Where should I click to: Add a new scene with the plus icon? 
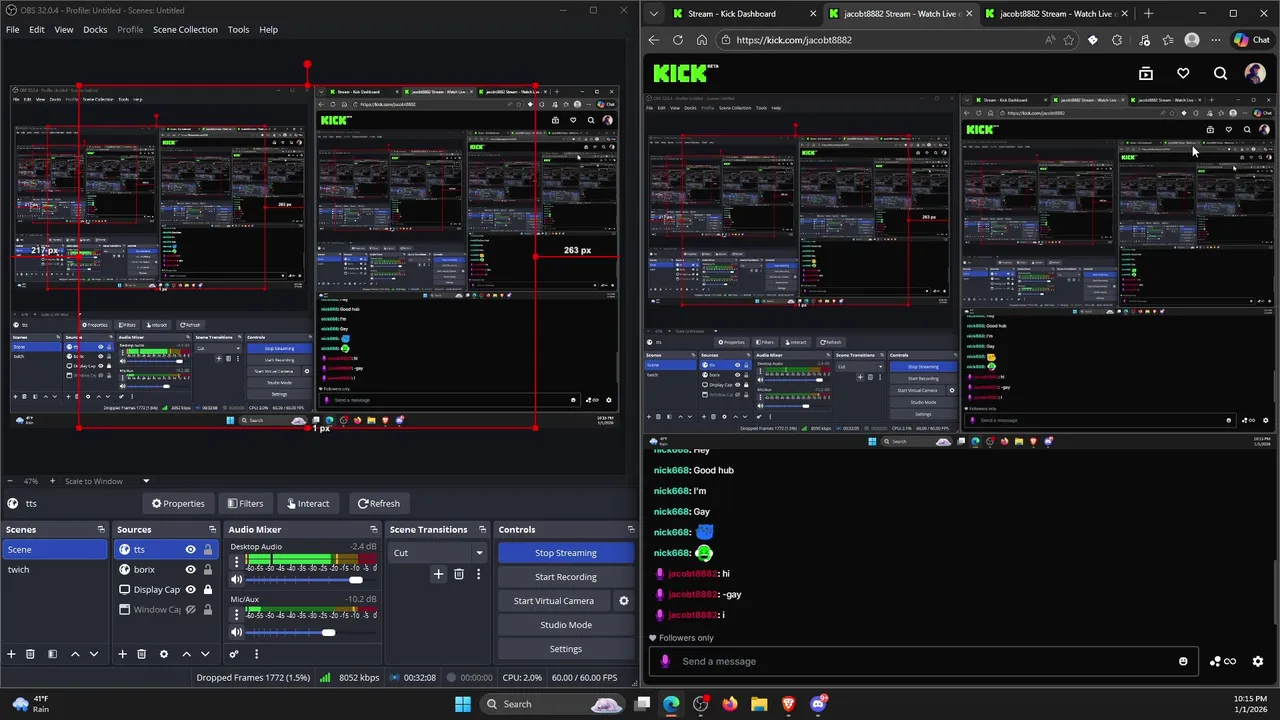(x=11, y=654)
